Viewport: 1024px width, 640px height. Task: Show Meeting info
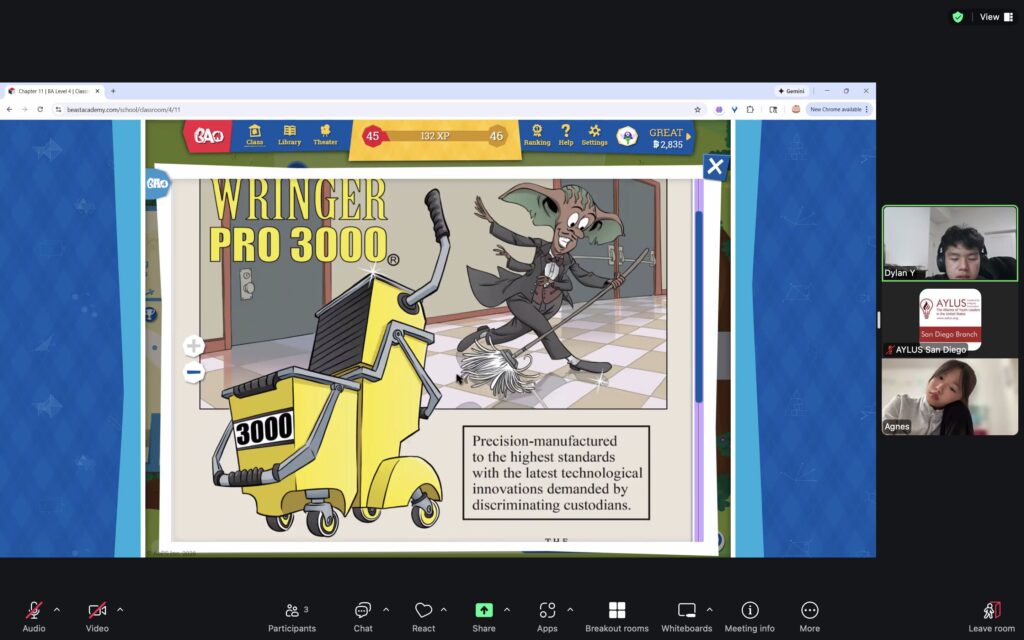click(x=749, y=611)
